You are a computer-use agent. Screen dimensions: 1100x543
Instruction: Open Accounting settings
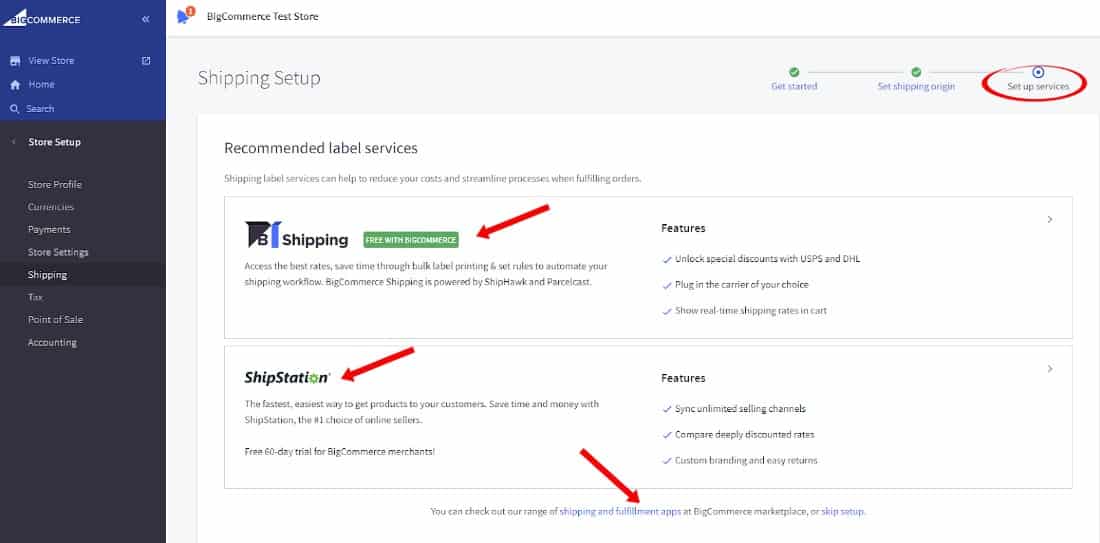coord(52,343)
